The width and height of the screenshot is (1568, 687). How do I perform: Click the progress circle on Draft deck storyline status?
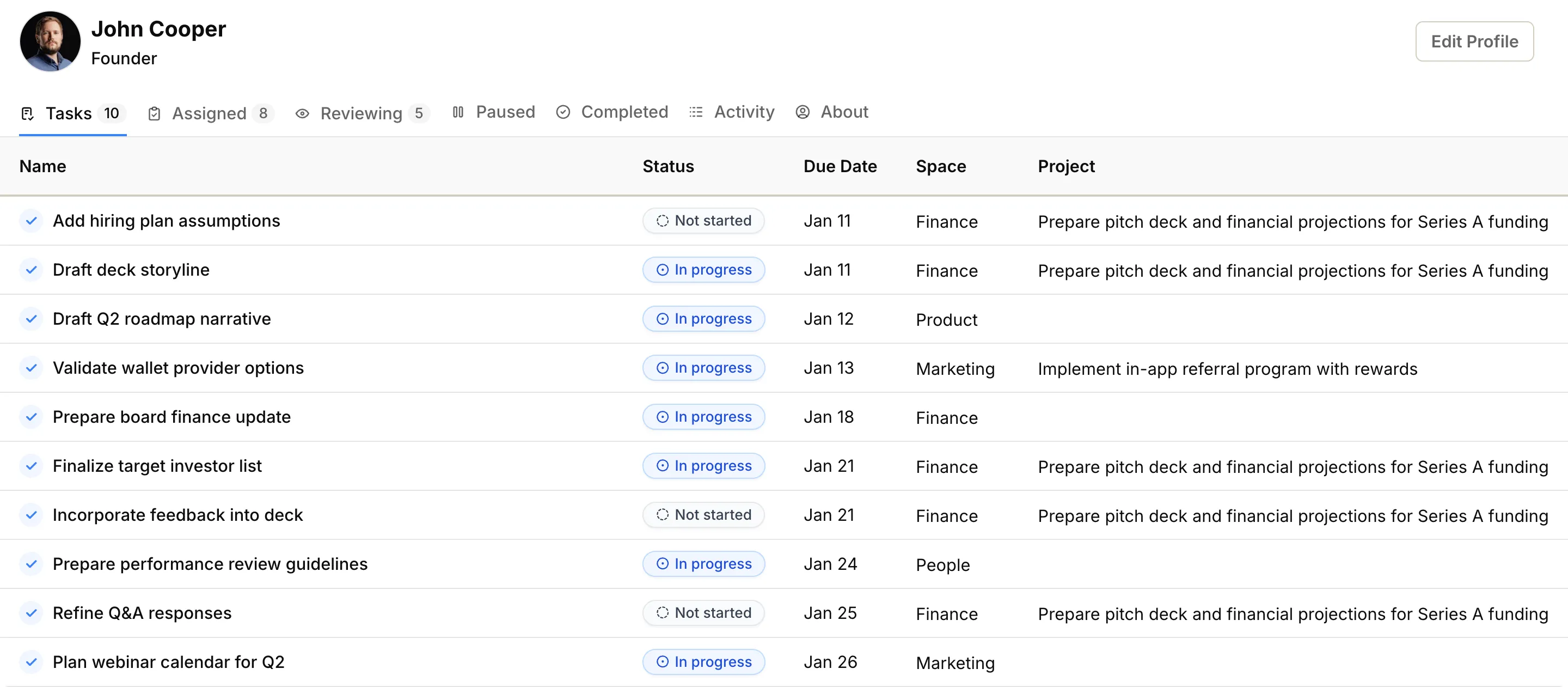[663, 270]
